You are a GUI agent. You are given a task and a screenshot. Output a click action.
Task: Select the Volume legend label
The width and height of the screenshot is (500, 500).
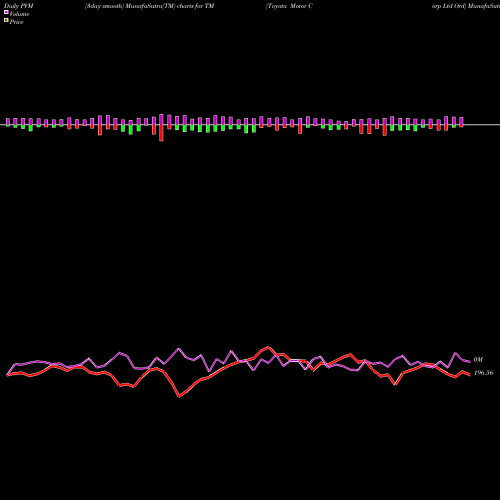(x=19, y=14)
